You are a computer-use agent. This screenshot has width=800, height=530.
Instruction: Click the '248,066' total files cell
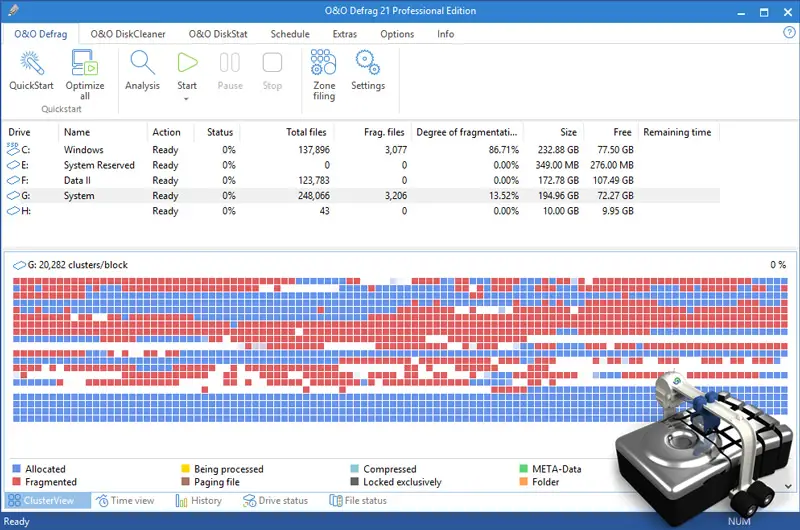tap(314, 196)
